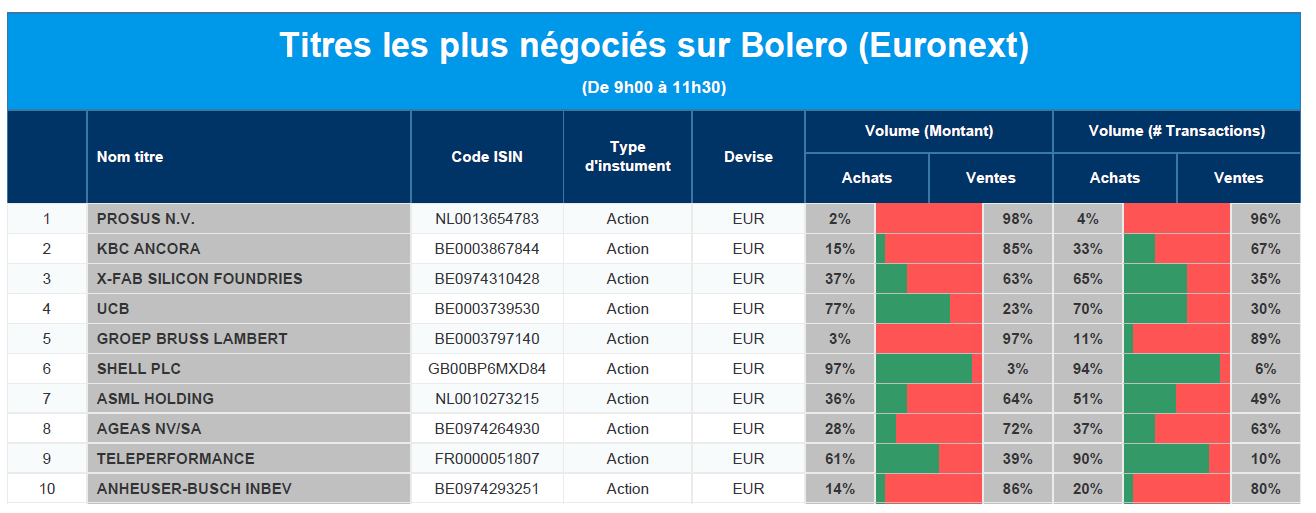Click the "Volume (# Transactions)" header
Screen dimensions: 1316x513
pyautogui.click(x=1176, y=131)
